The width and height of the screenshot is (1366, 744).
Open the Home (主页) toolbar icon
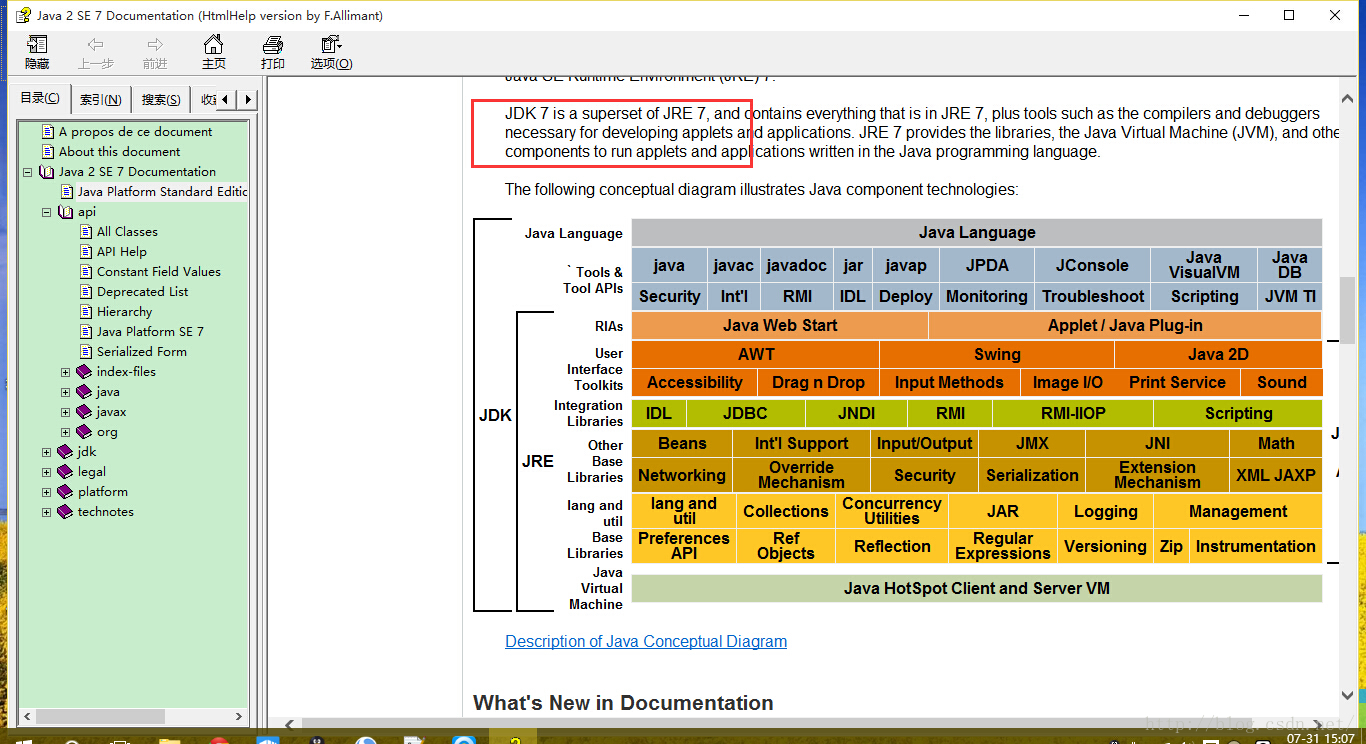click(213, 45)
